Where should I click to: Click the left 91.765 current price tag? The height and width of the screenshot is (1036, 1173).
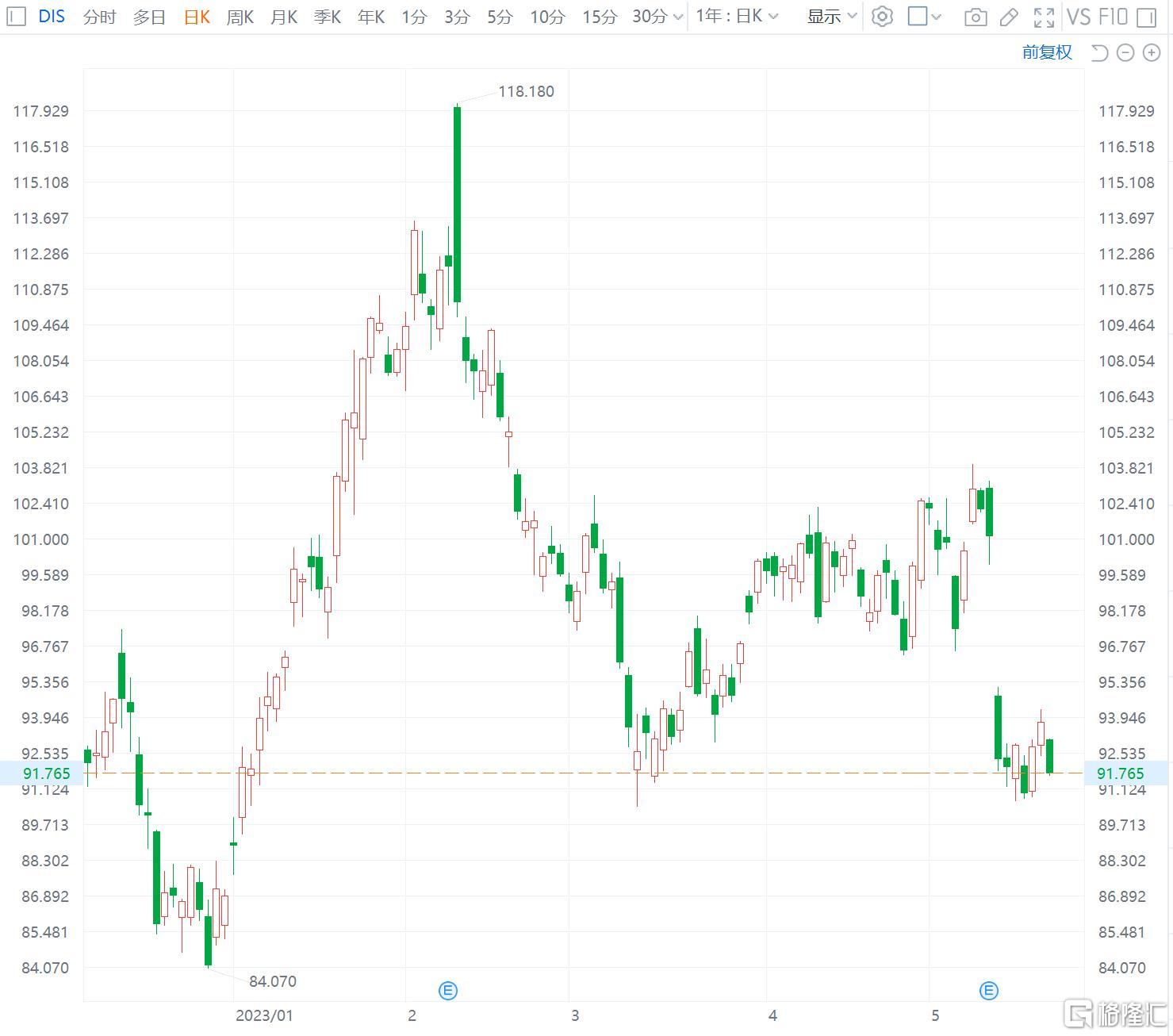point(42,773)
